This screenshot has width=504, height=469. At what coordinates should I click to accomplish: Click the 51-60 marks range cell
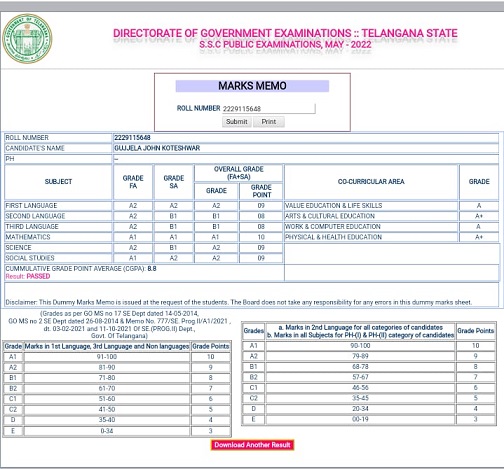(107, 399)
